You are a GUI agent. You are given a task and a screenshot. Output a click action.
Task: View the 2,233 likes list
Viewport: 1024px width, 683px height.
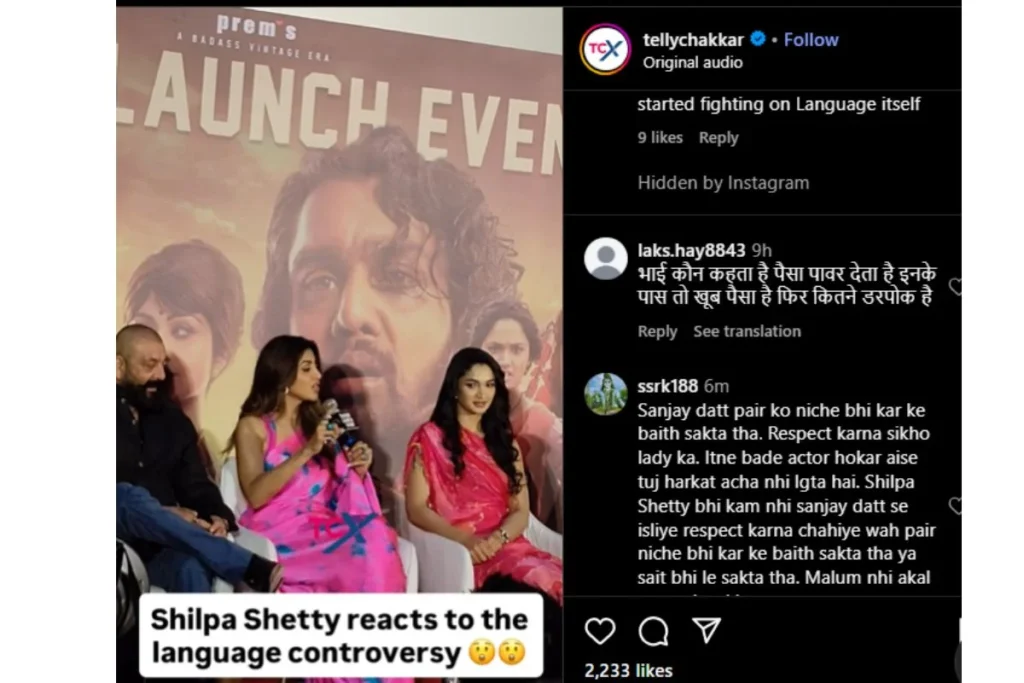tap(628, 671)
